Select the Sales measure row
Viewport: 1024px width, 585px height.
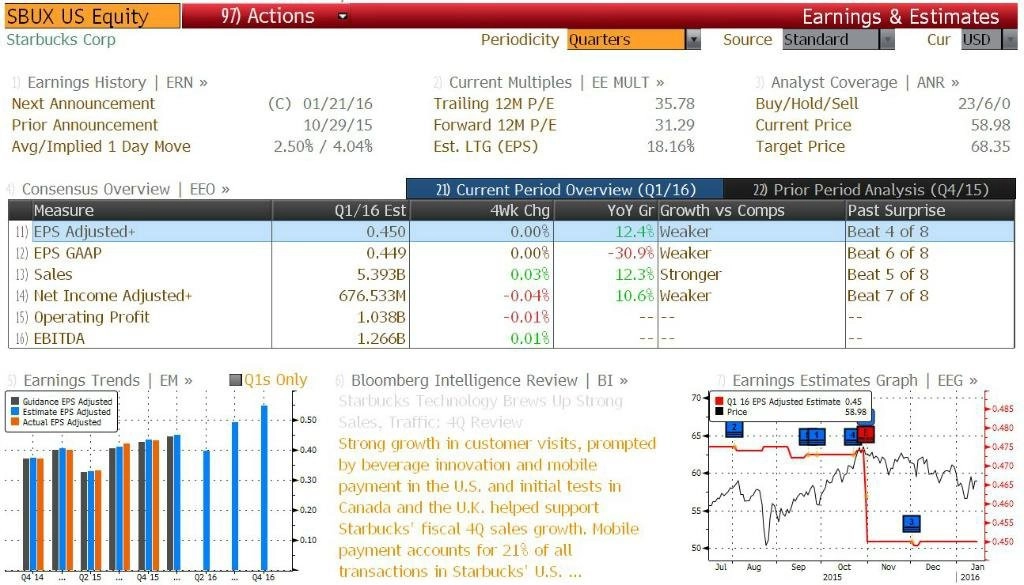pyautogui.click(x=511, y=275)
